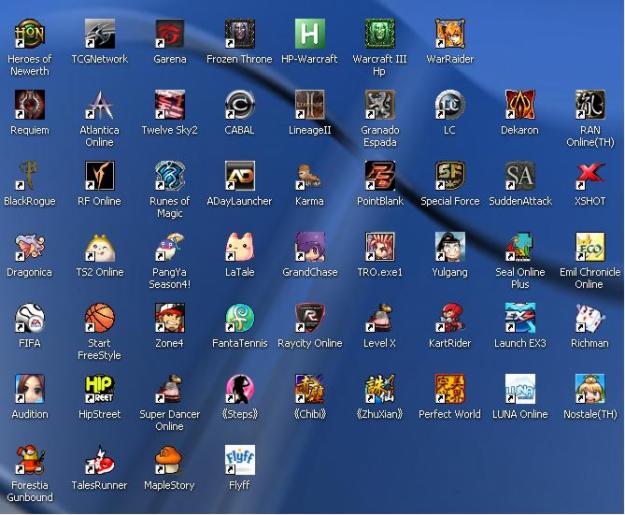
Task: Select the GrandChase game shortcut
Action: pyautogui.click(x=309, y=247)
